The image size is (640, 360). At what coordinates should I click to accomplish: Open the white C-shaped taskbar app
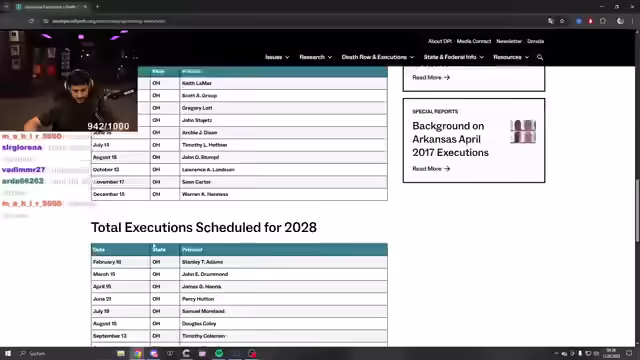[x=186, y=353]
